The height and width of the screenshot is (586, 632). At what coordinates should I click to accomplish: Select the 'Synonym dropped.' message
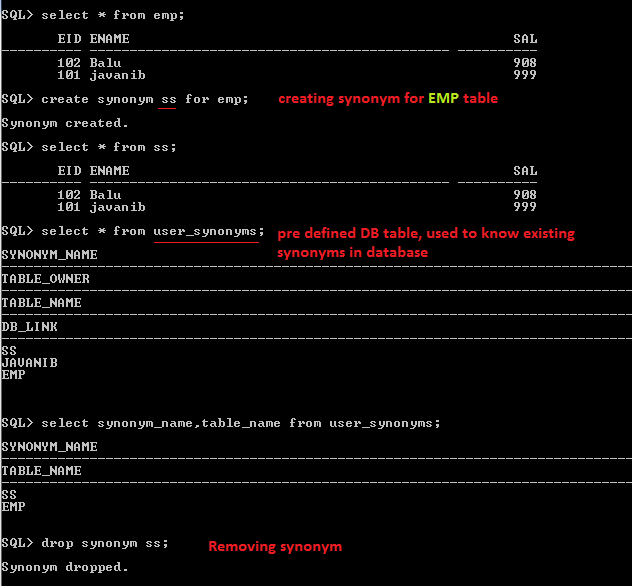pyautogui.click(x=65, y=567)
